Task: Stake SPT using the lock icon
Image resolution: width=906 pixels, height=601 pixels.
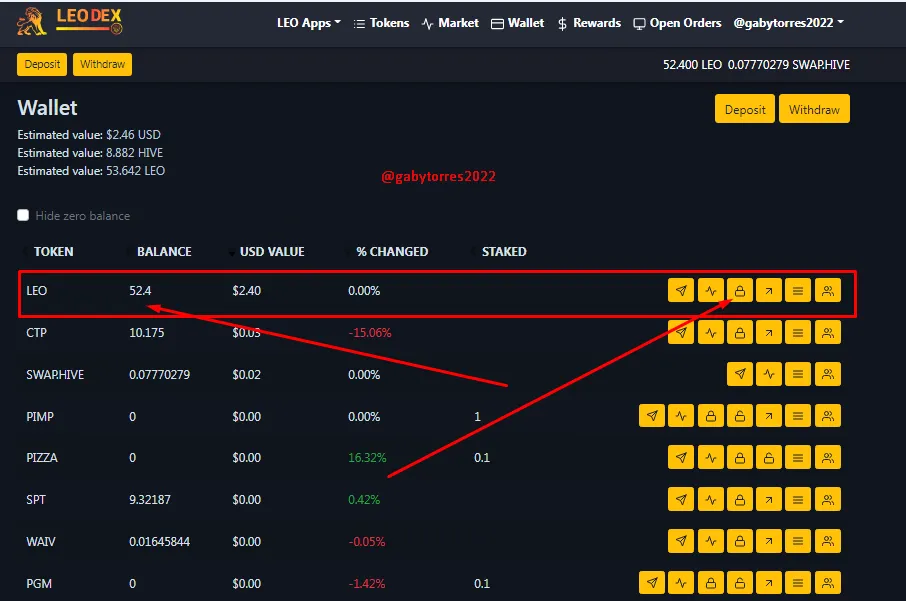Action: coord(740,499)
